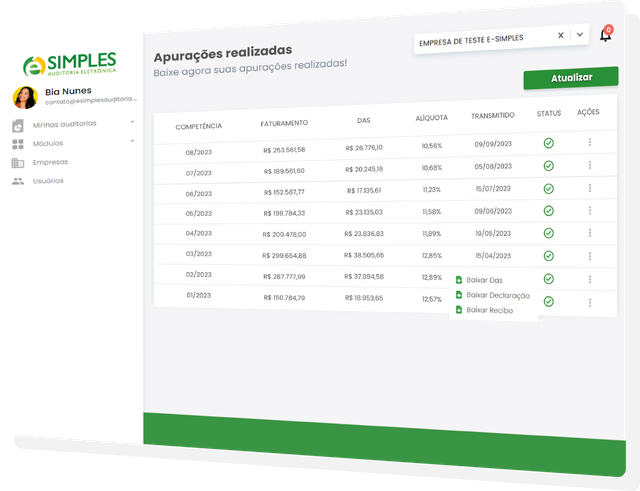
Task: Click the status check icon for 04/2023
Action: point(548,233)
